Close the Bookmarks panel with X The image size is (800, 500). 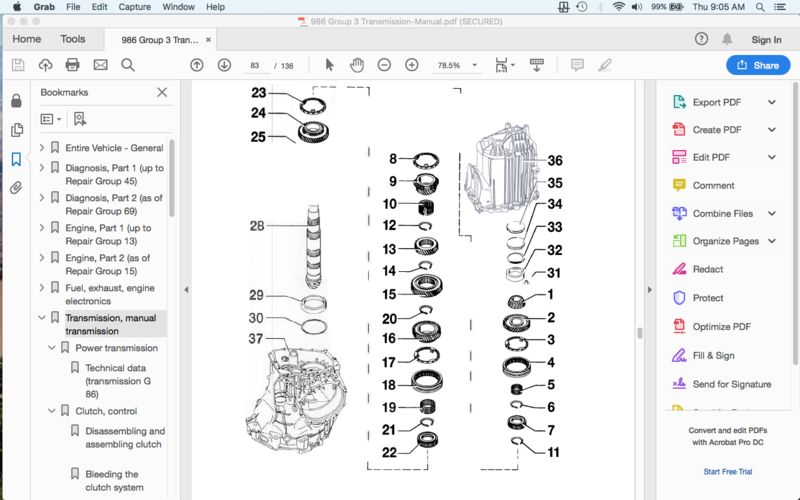[x=162, y=92]
